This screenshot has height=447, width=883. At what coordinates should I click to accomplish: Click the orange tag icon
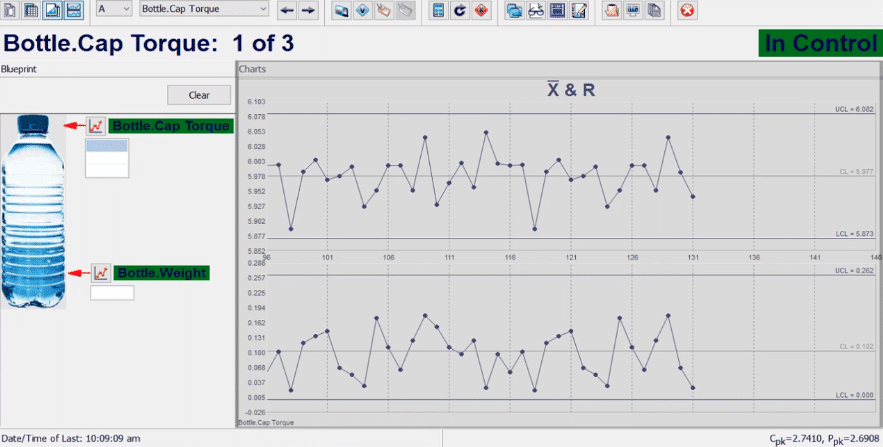coord(383,10)
